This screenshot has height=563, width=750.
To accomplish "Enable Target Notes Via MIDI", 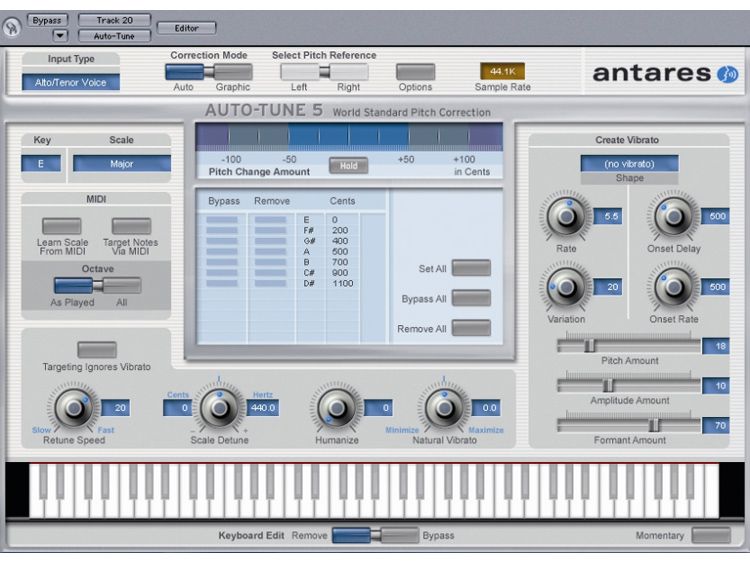I will [x=131, y=226].
